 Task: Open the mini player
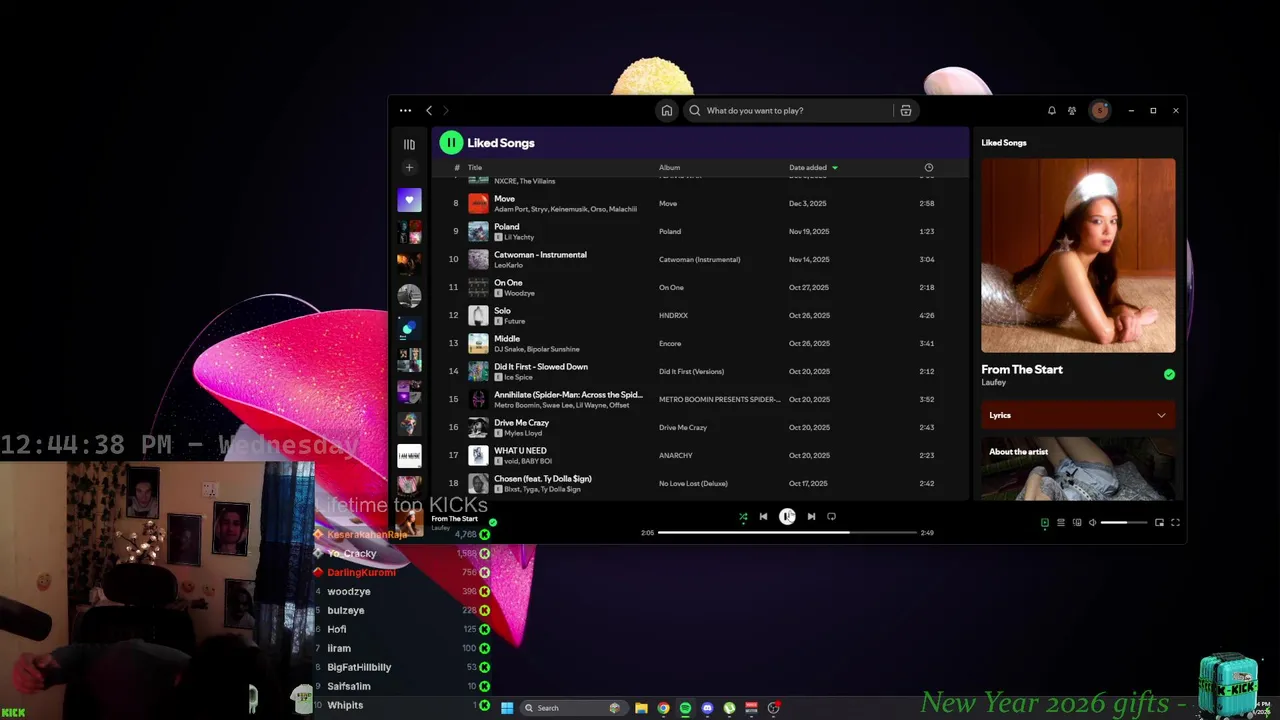(x=1159, y=523)
